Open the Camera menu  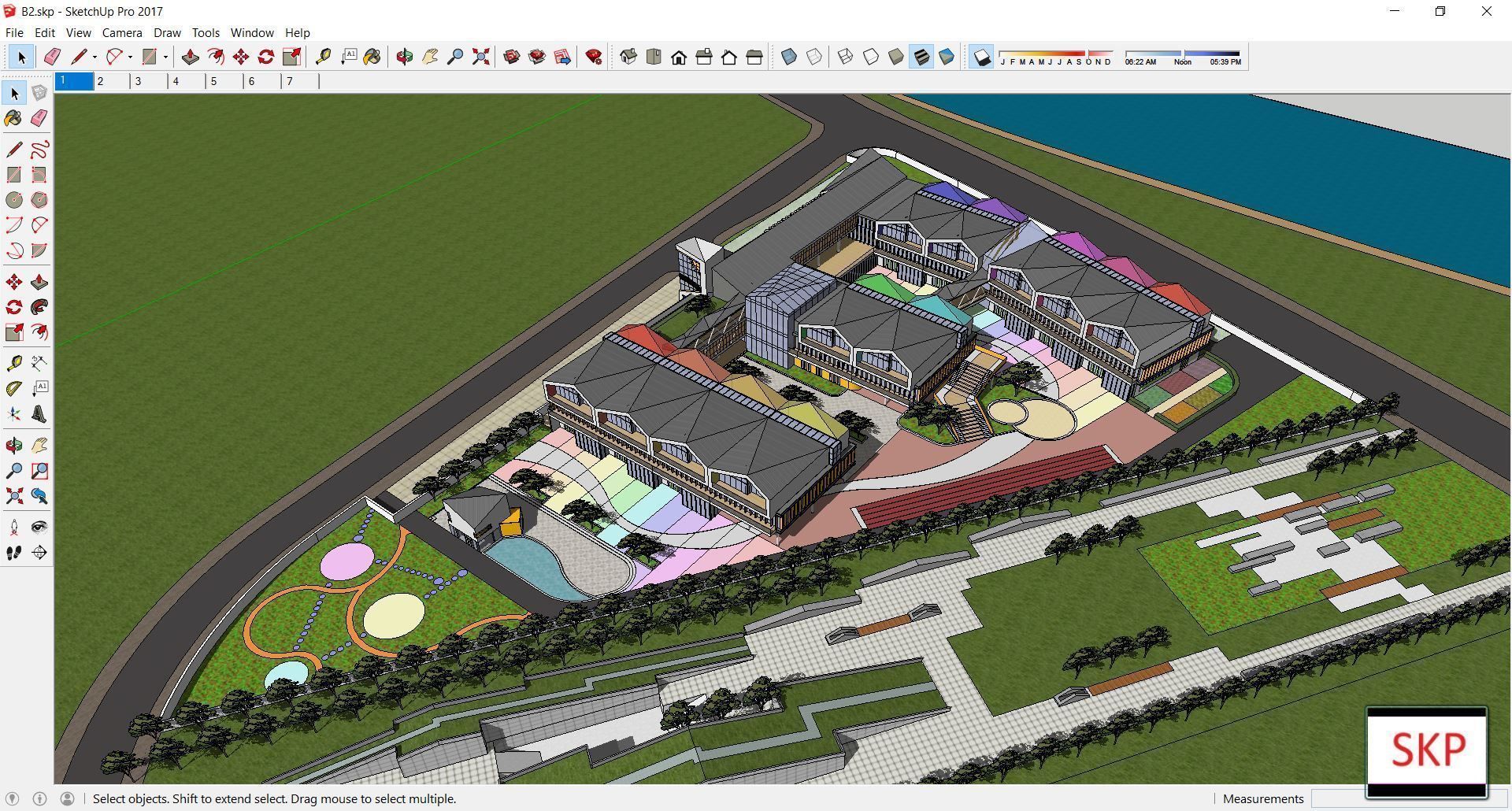coord(122,32)
